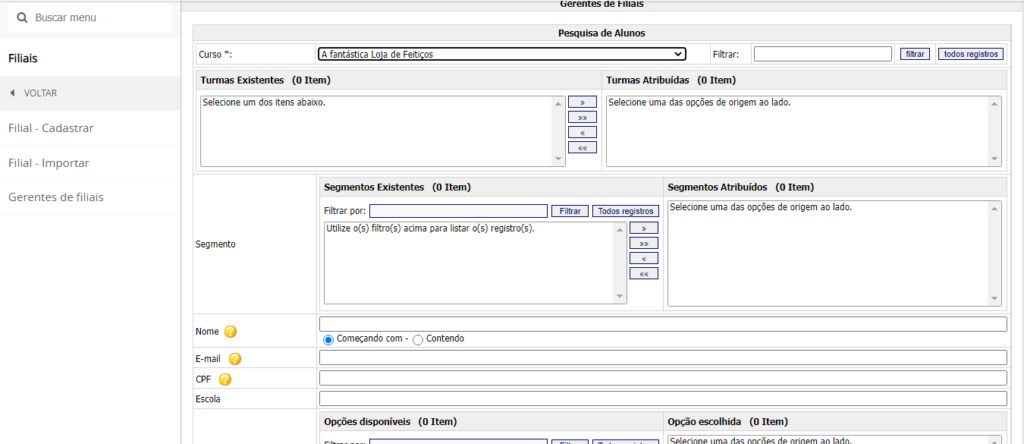The image size is (1024, 444).
Task: Go back using the VOLTAR menu item
Action: click(40, 93)
